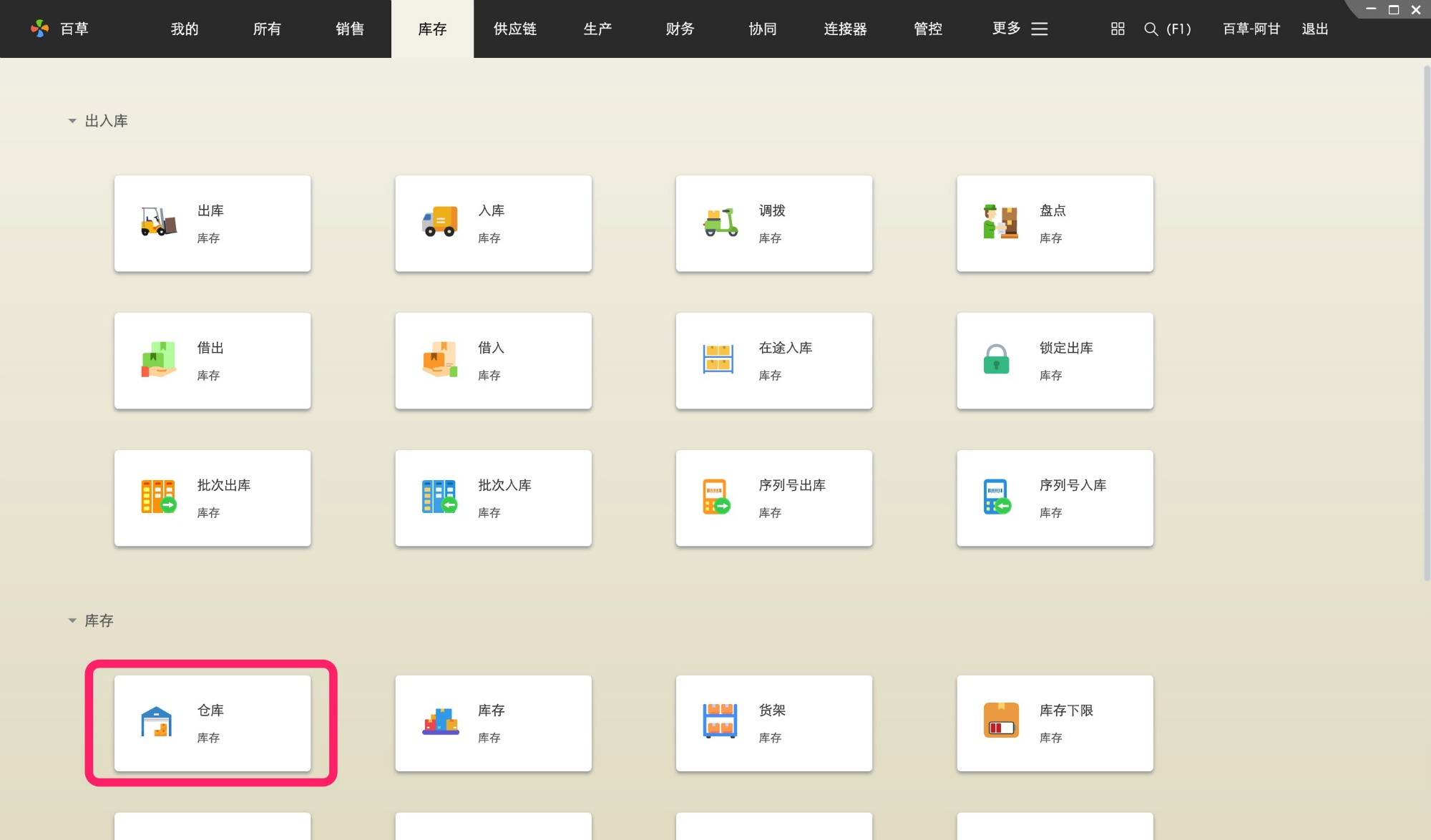The width and height of the screenshot is (1431, 840).
Task: Switch to the 财务 tab
Action: click(x=680, y=29)
